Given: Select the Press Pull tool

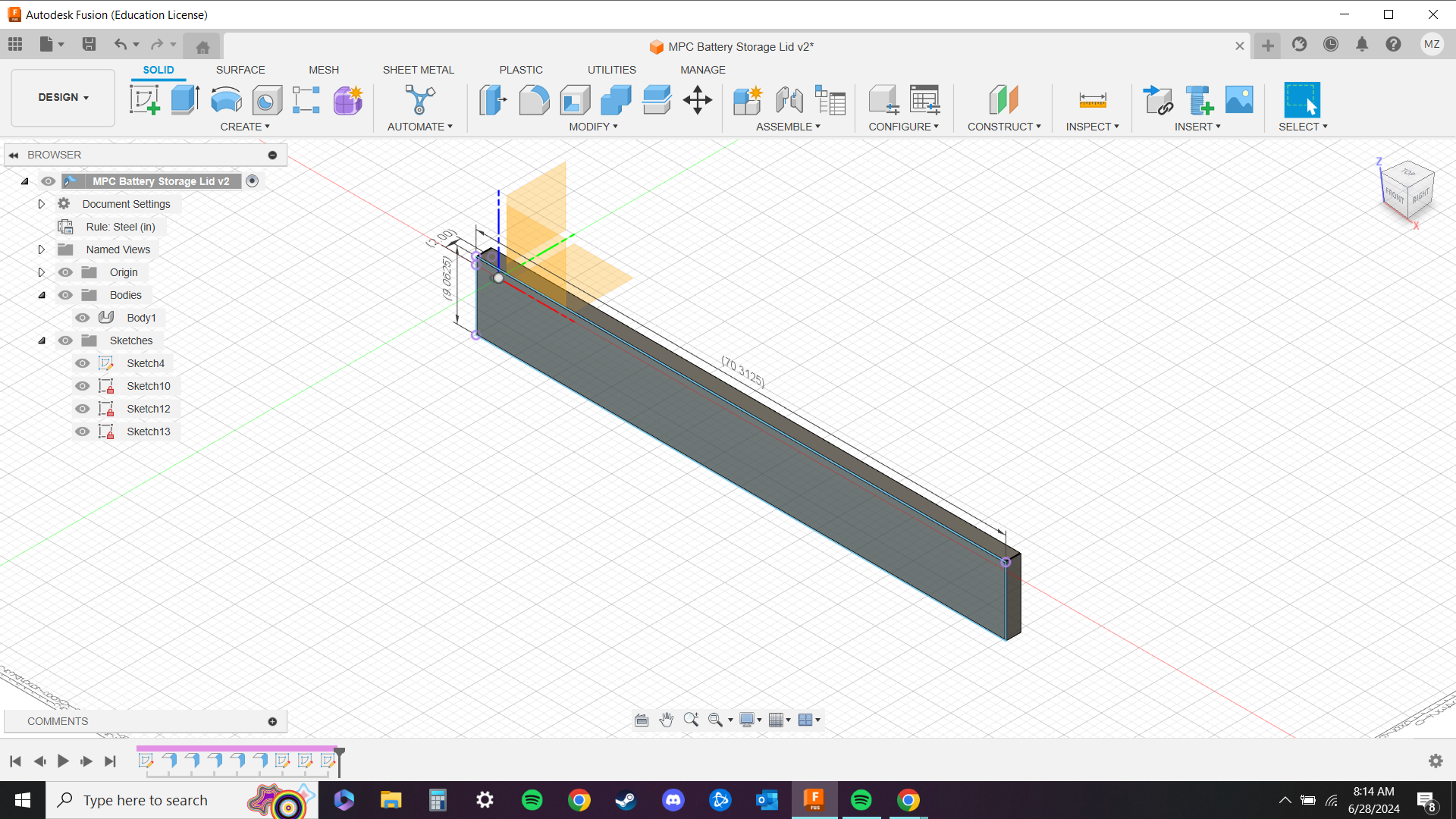Looking at the screenshot, I should click(x=493, y=99).
